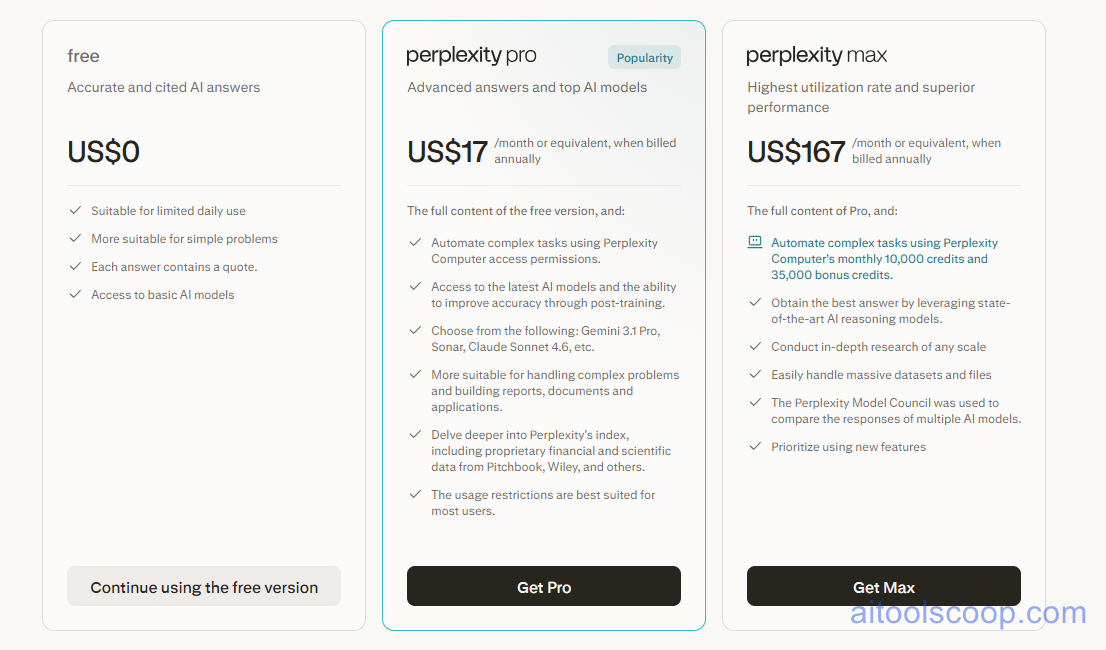Click the "perplexity pro" plan title
The width and height of the screenshot is (1106, 650).
coord(471,55)
